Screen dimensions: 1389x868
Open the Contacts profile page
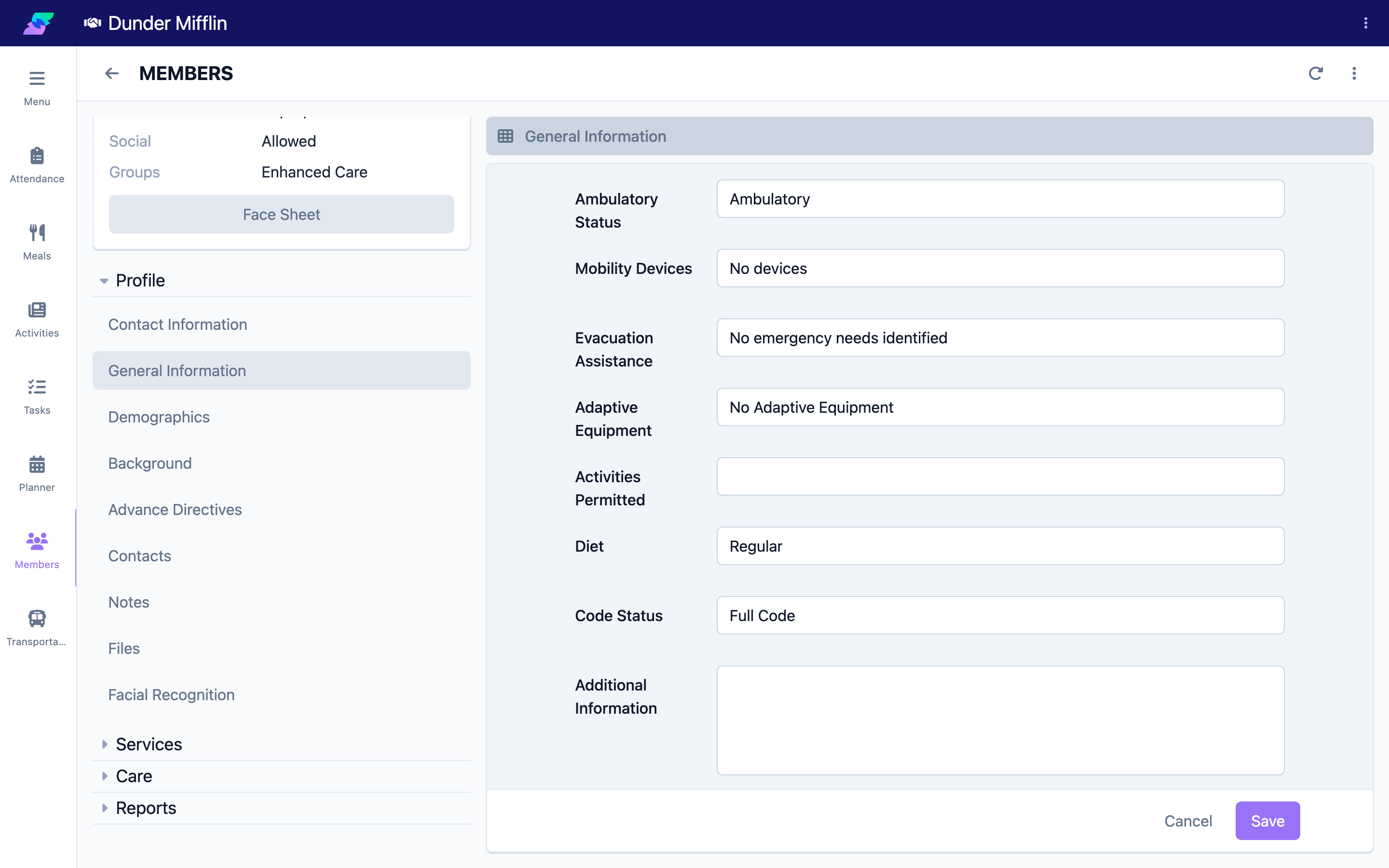tap(281, 556)
